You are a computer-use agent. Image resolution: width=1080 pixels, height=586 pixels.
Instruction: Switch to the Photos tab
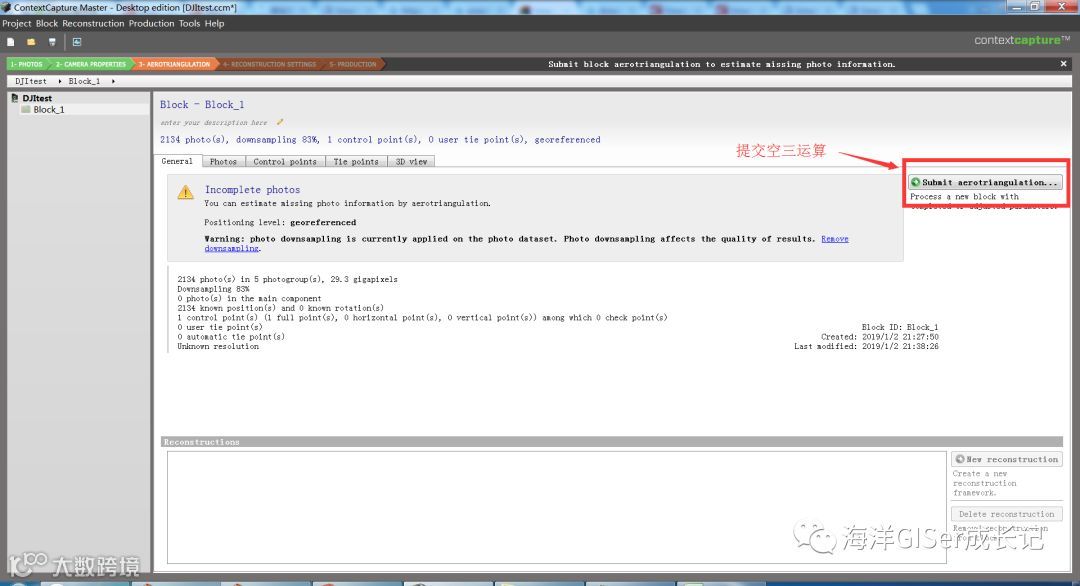tap(223, 162)
